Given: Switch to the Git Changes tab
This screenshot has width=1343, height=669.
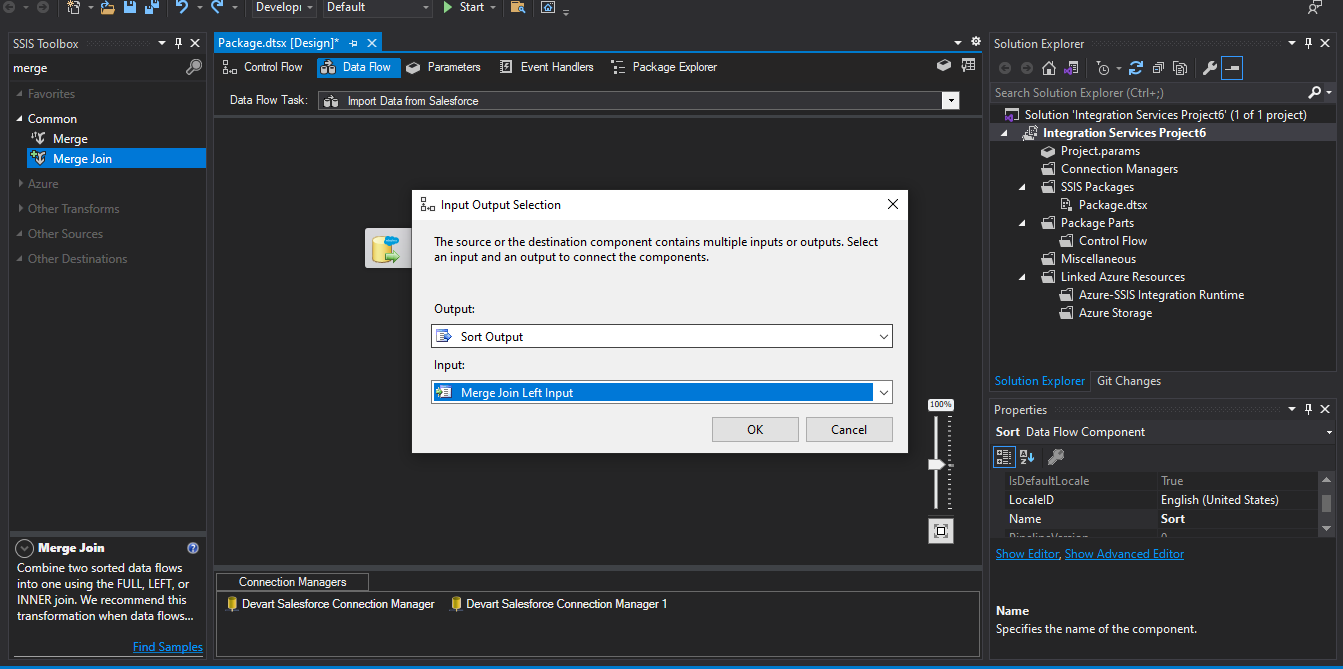Looking at the screenshot, I should (1129, 381).
